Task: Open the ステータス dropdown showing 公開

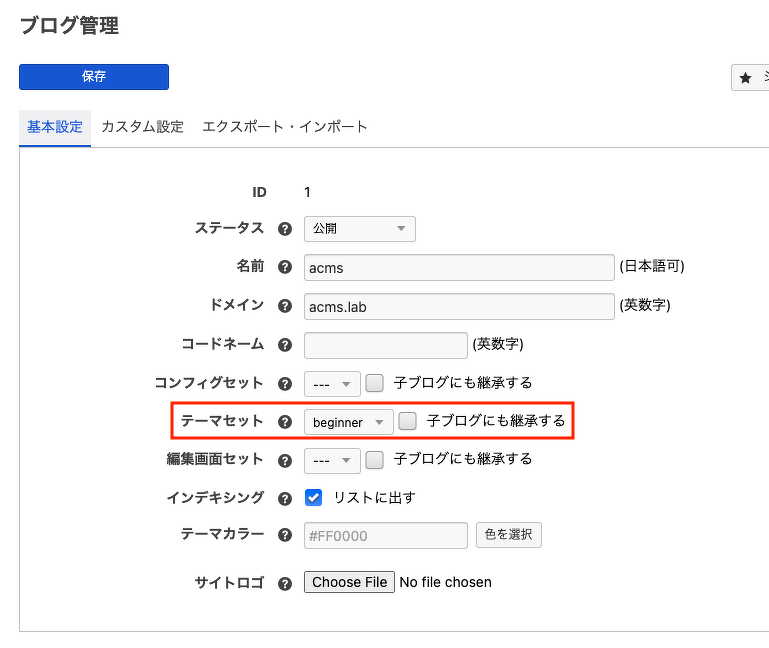Action: tap(359, 229)
